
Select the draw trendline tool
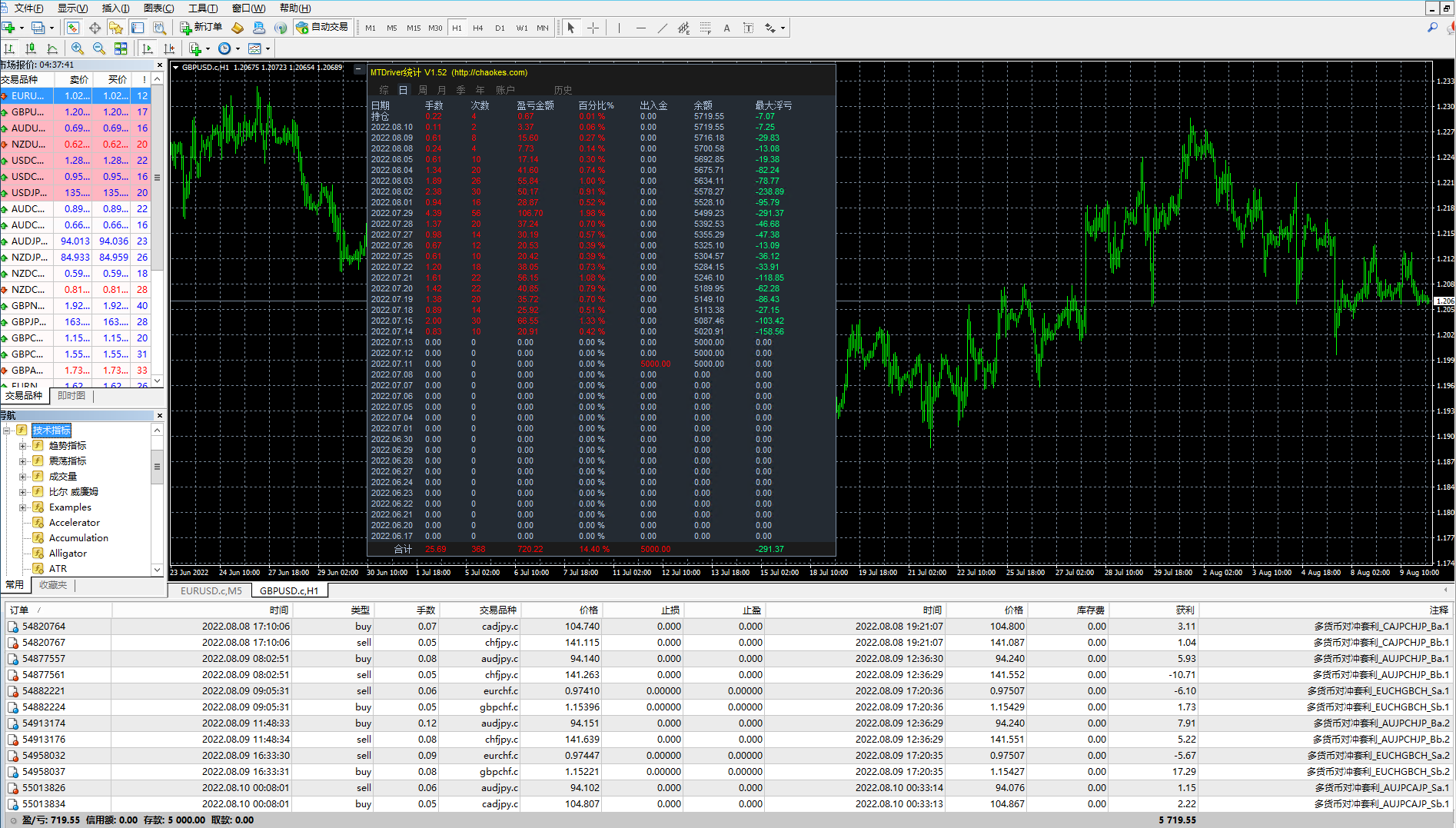pyautogui.click(x=662, y=28)
